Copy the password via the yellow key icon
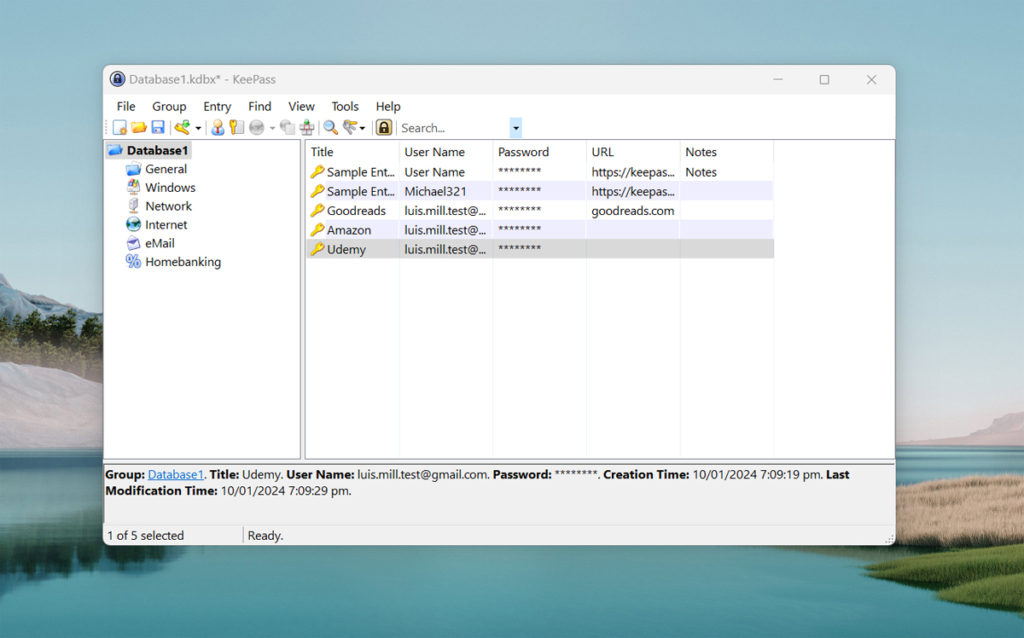This screenshot has width=1024, height=638. (x=236, y=127)
